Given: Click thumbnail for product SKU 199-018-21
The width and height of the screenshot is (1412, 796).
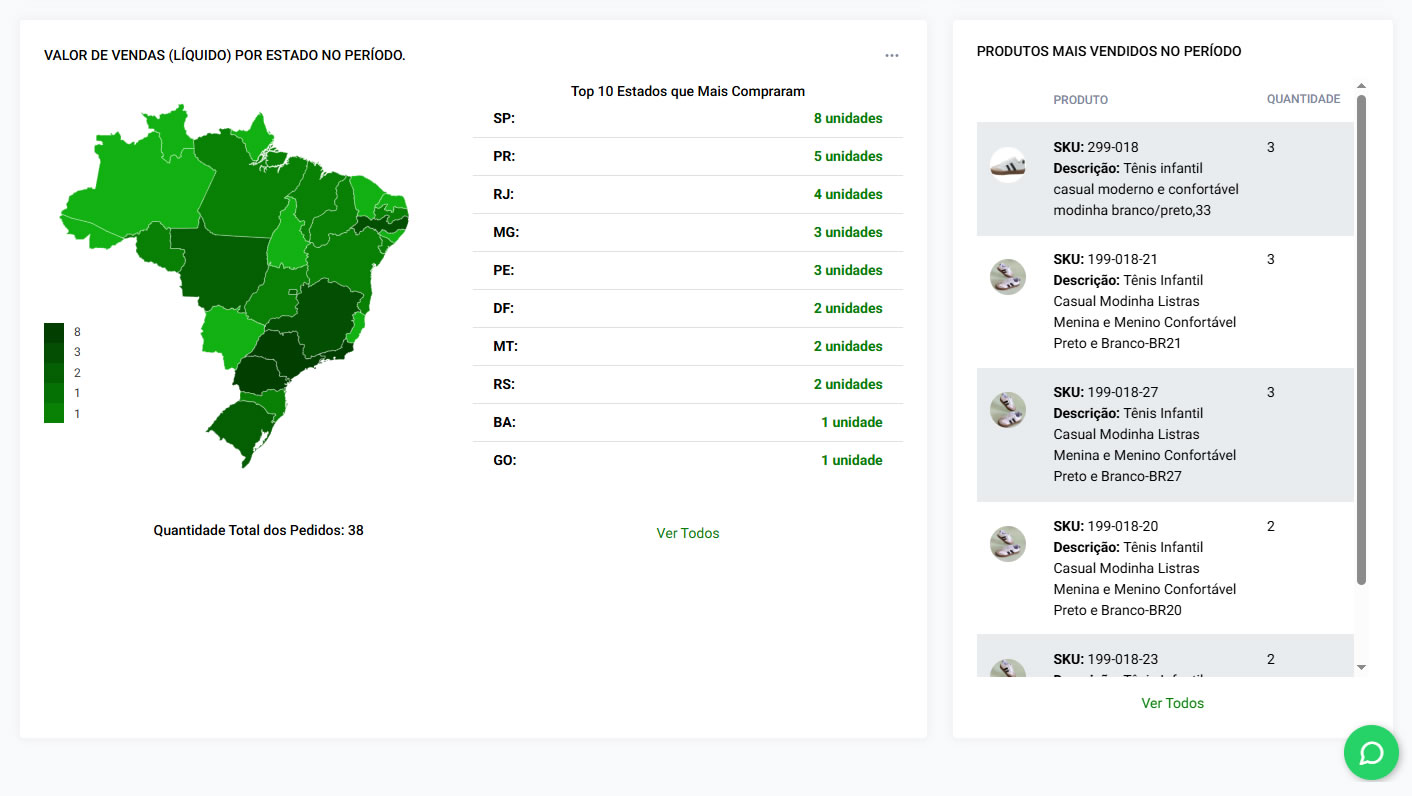Looking at the screenshot, I should tap(1008, 277).
